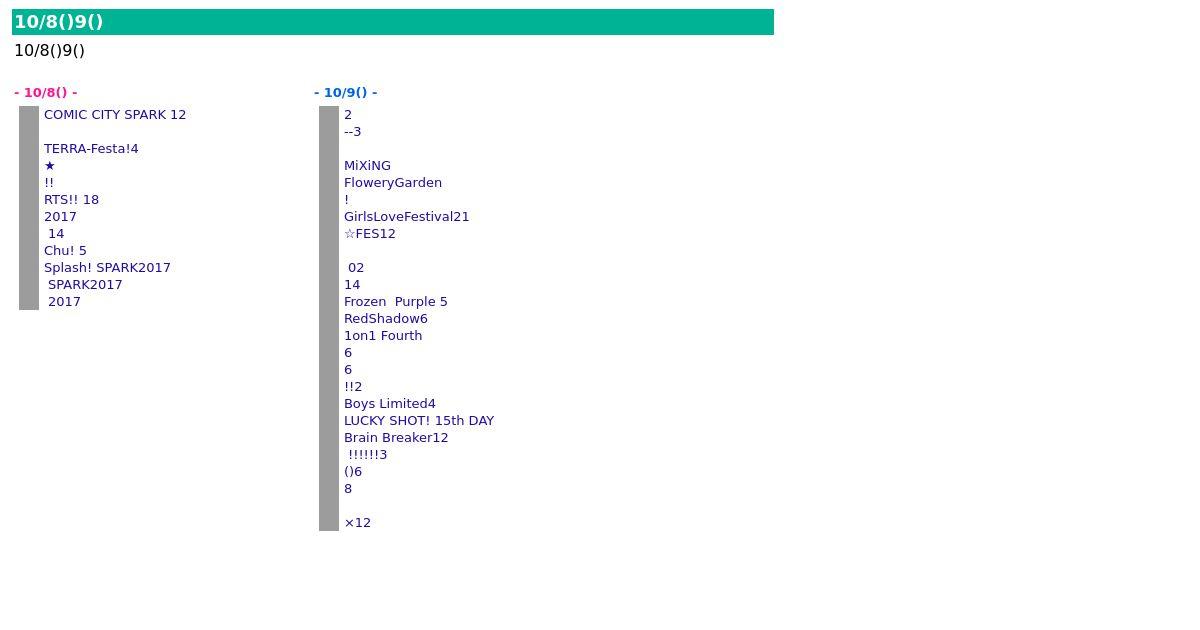
Task: Open the MiXiNG event link
Action: (367, 166)
